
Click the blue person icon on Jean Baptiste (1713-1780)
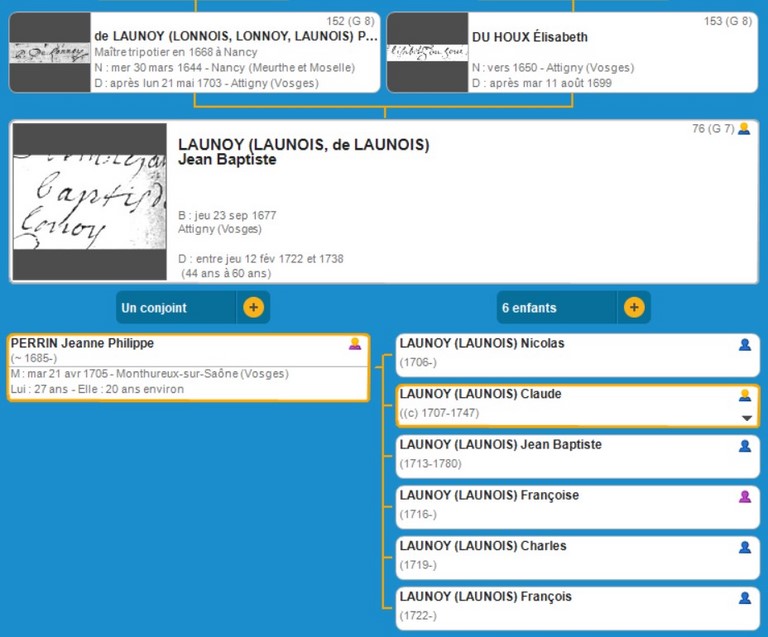(744, 446)
